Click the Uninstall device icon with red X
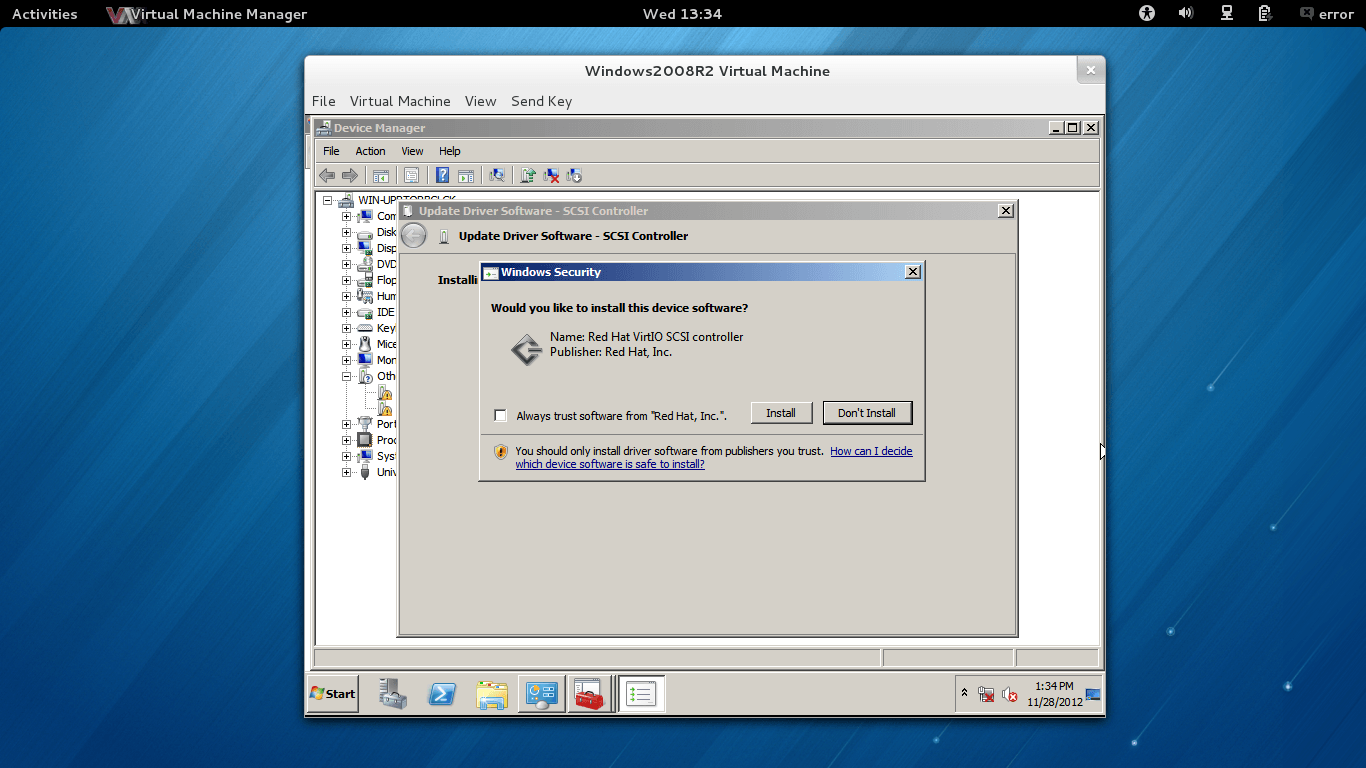Viewport: 1366px width, 768px height. tap(551, 176)
